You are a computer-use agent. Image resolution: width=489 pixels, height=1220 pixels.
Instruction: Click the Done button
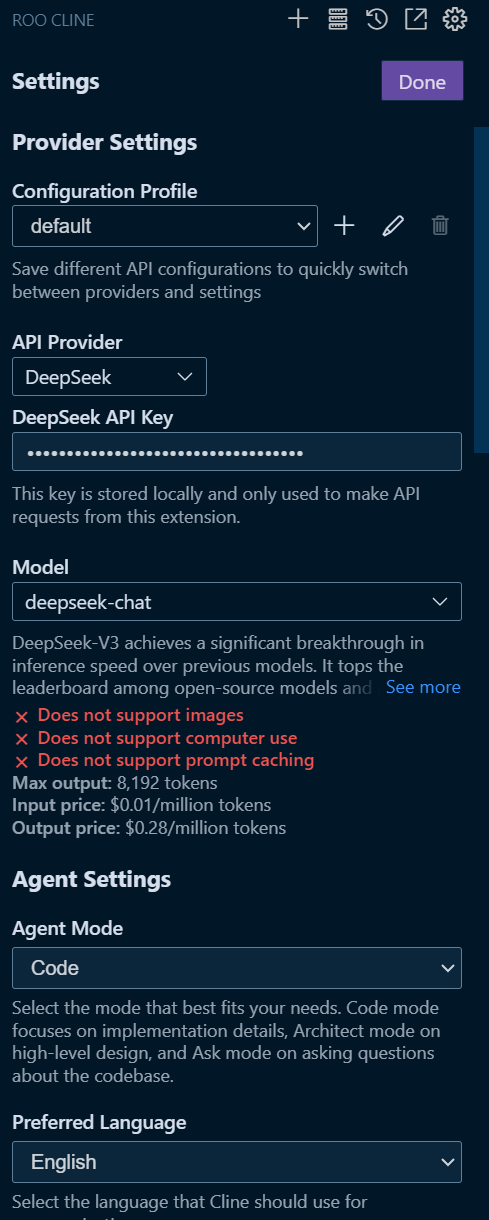point(422,82)
